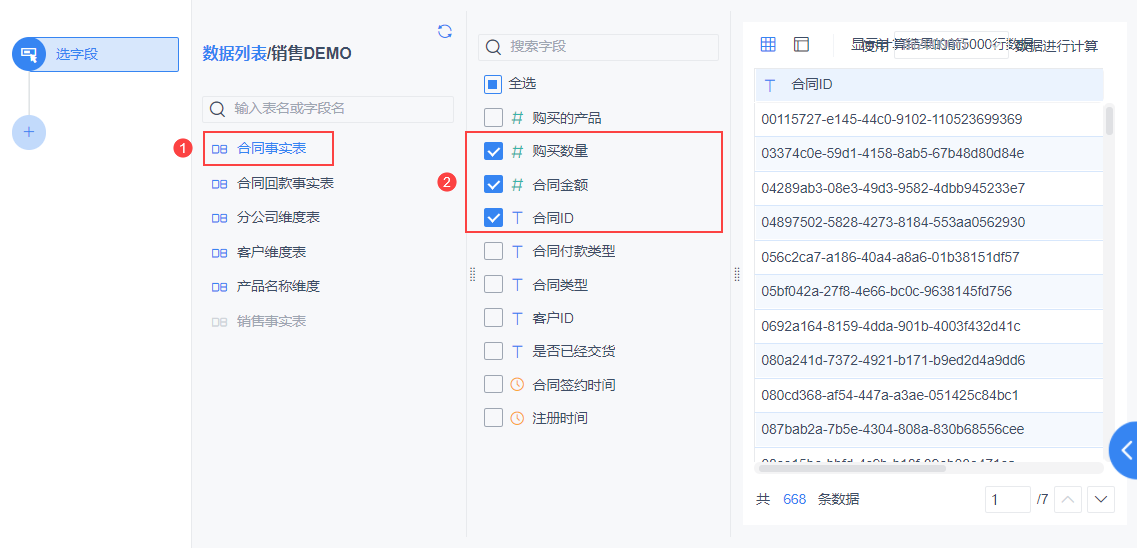The width and height of the screenshot is (1137, 548).
Task: Click the drag handle between list and fields
Action: coord(472,274)
